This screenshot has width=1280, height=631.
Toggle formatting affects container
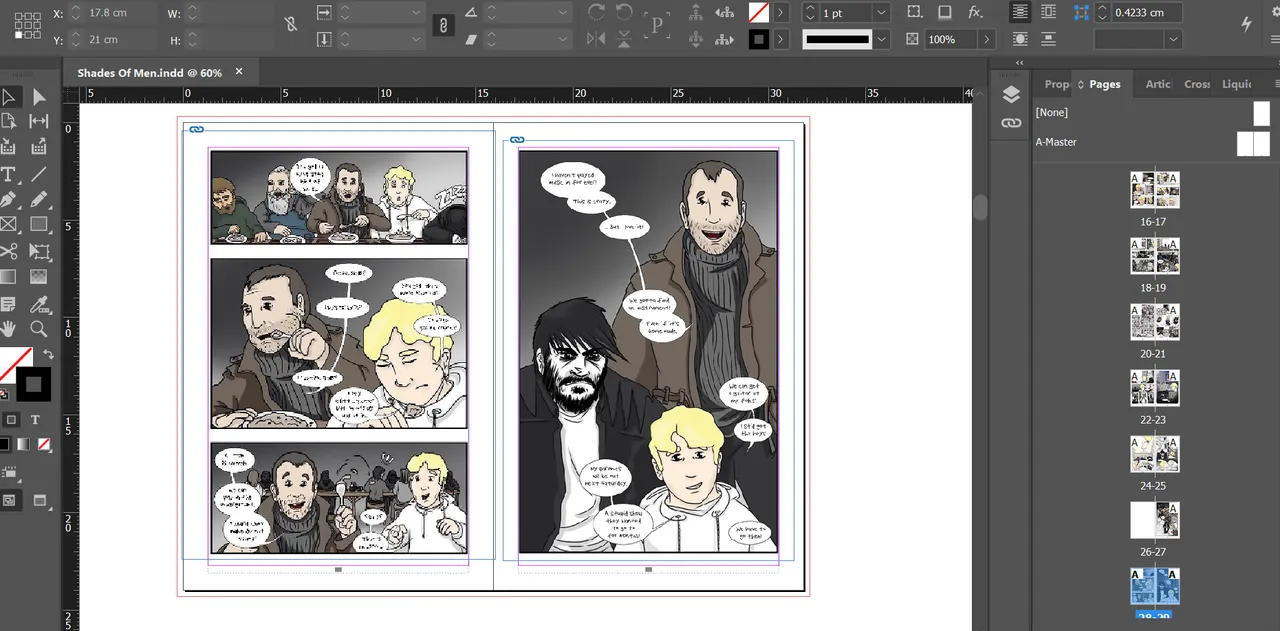click(11, 420)
